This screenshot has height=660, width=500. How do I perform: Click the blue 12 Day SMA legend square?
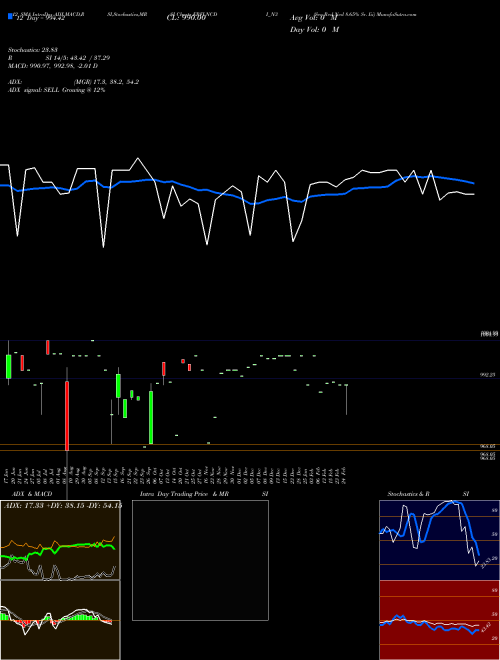pos(11,17)
